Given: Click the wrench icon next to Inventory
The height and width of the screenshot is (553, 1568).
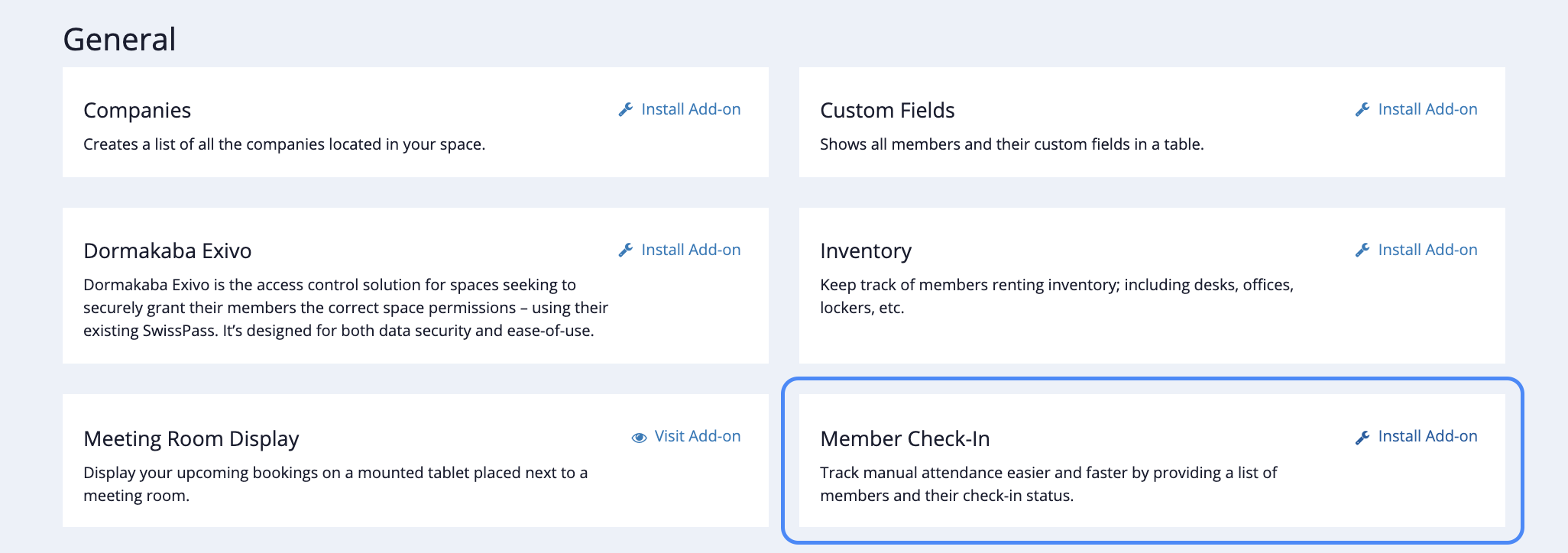Looking at the screenshot, I should point(1362,251).
